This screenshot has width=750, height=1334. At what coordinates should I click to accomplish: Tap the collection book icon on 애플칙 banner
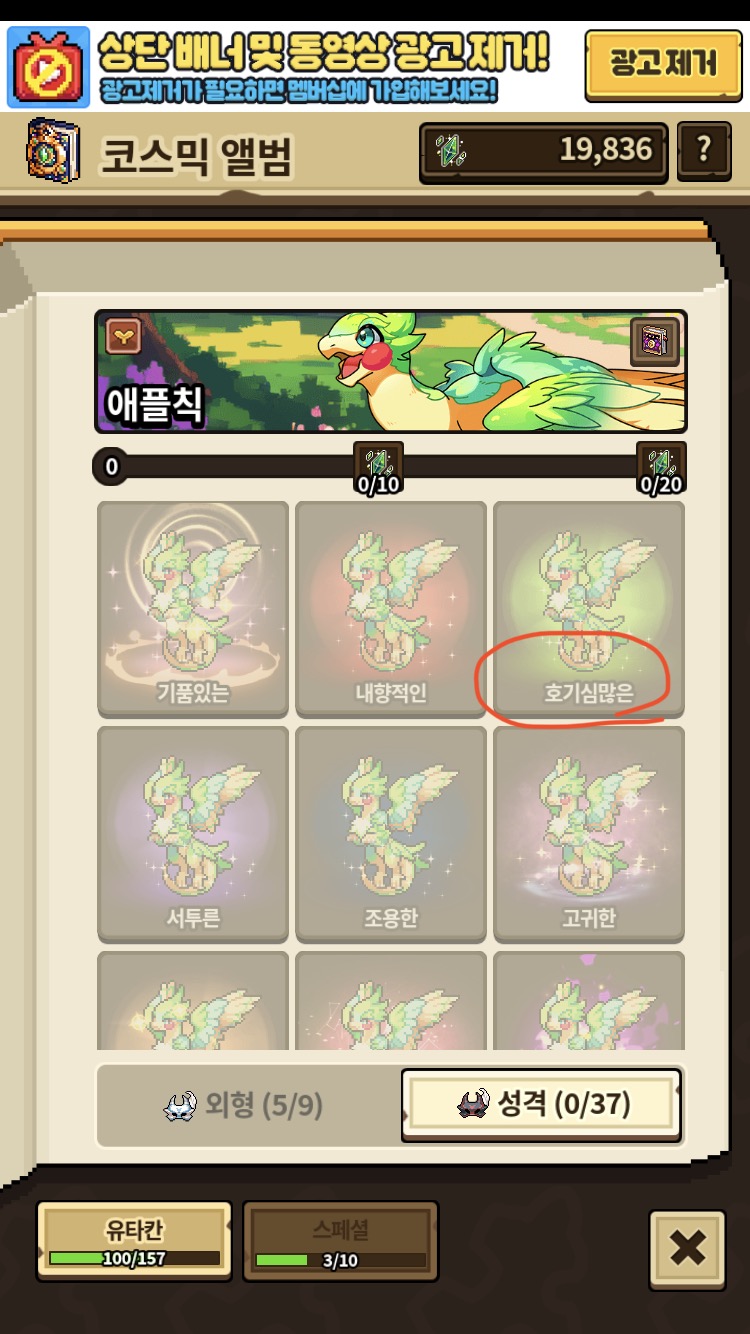pos(656,343)
